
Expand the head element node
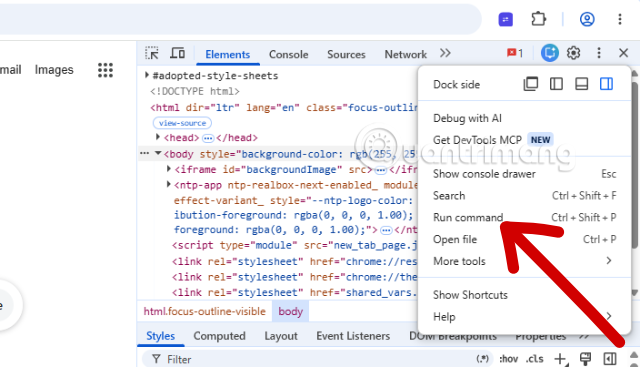pos(158,137)
